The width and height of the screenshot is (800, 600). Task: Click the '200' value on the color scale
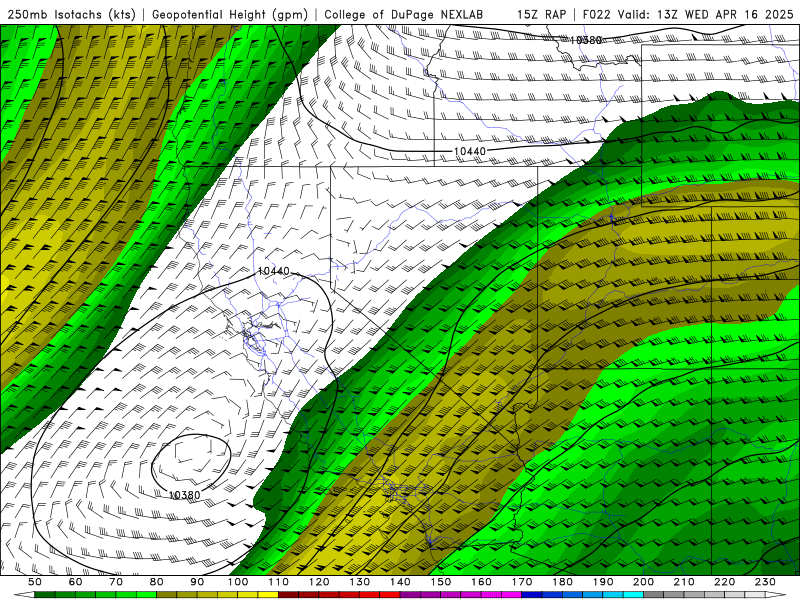pos(643,582)
